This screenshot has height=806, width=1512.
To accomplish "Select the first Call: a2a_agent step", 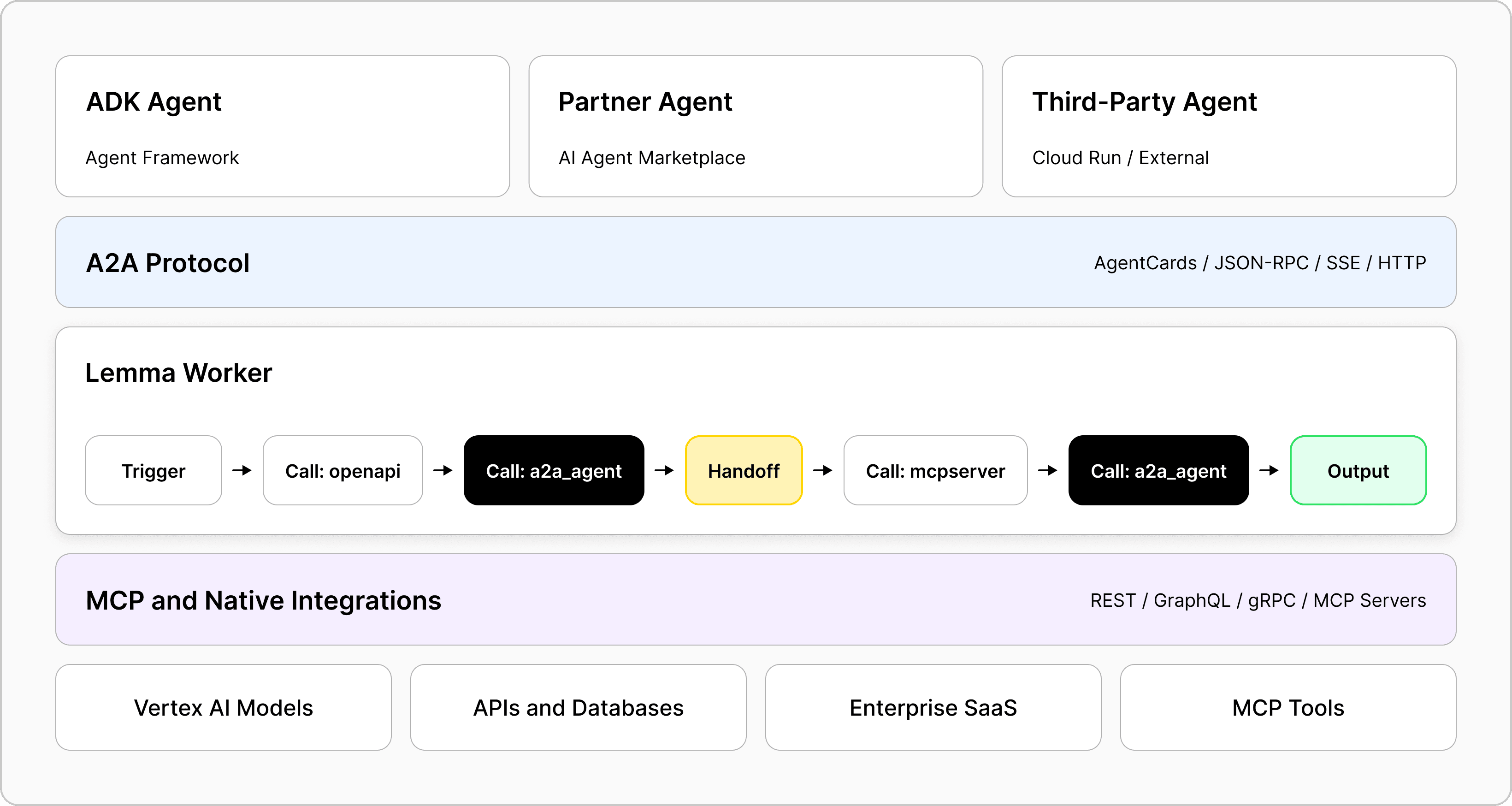I will pyautogui.click(x=554, y=471).
